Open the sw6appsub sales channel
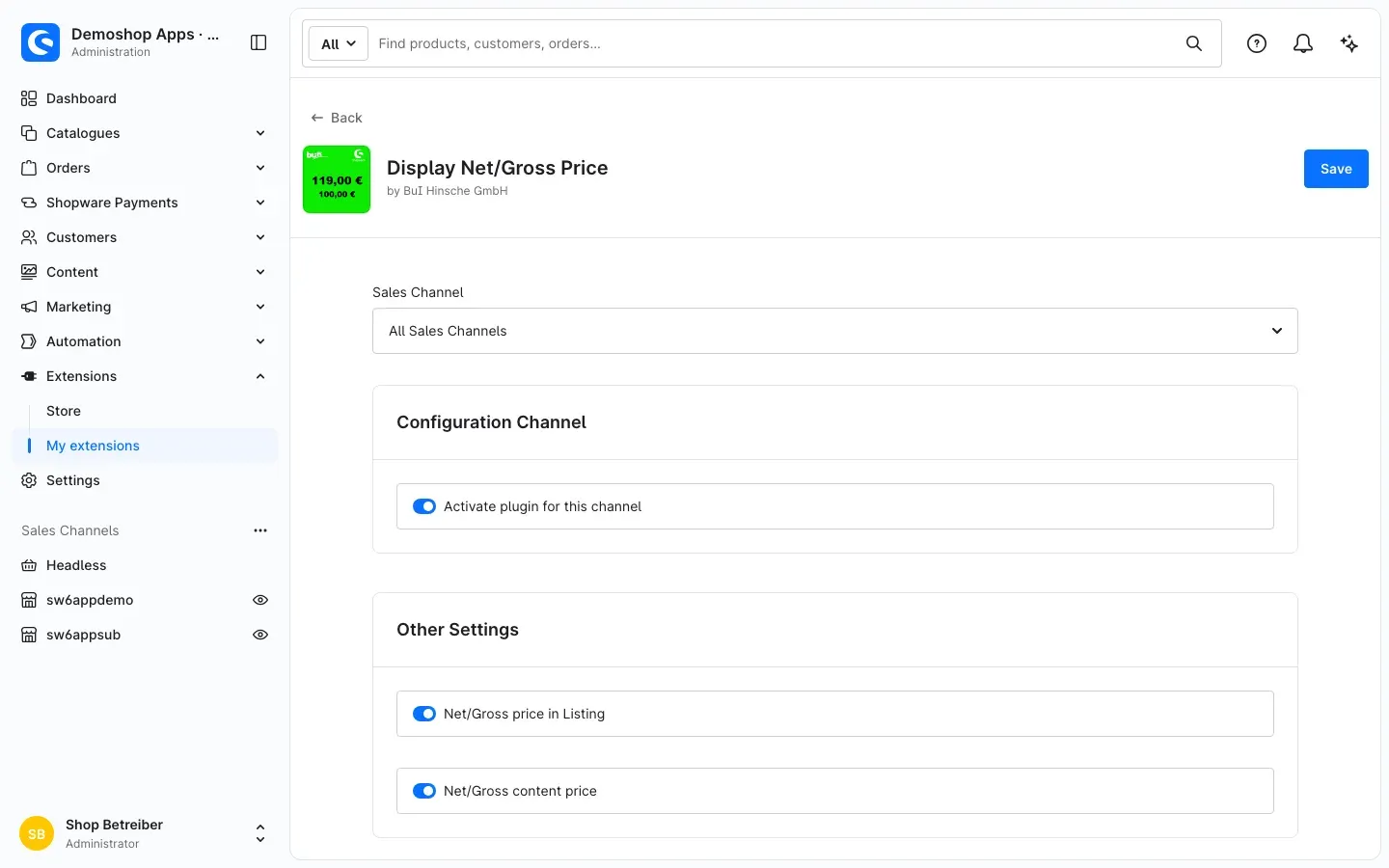Viewport: 1389px width, 868px height. tap(84, 635)
